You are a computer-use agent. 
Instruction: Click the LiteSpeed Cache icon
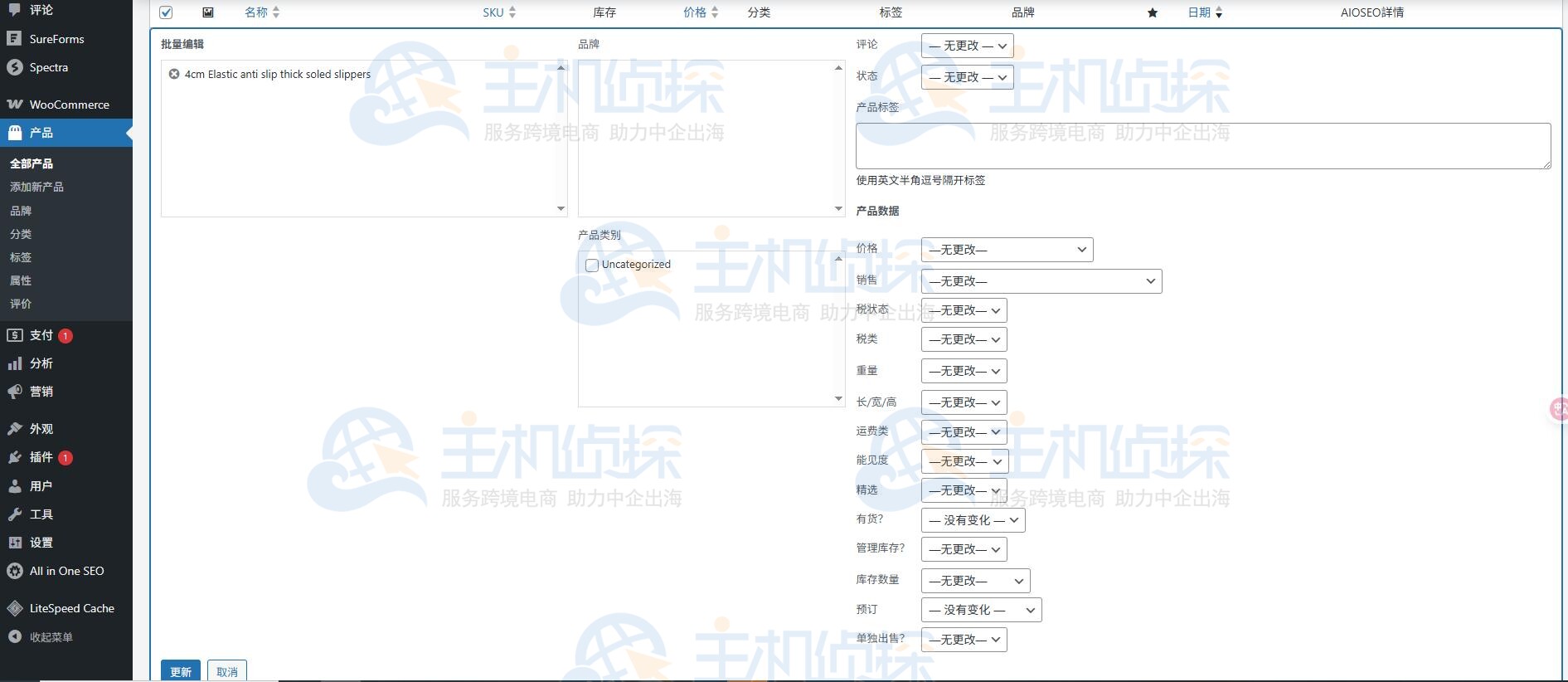(x=14, y=608)
